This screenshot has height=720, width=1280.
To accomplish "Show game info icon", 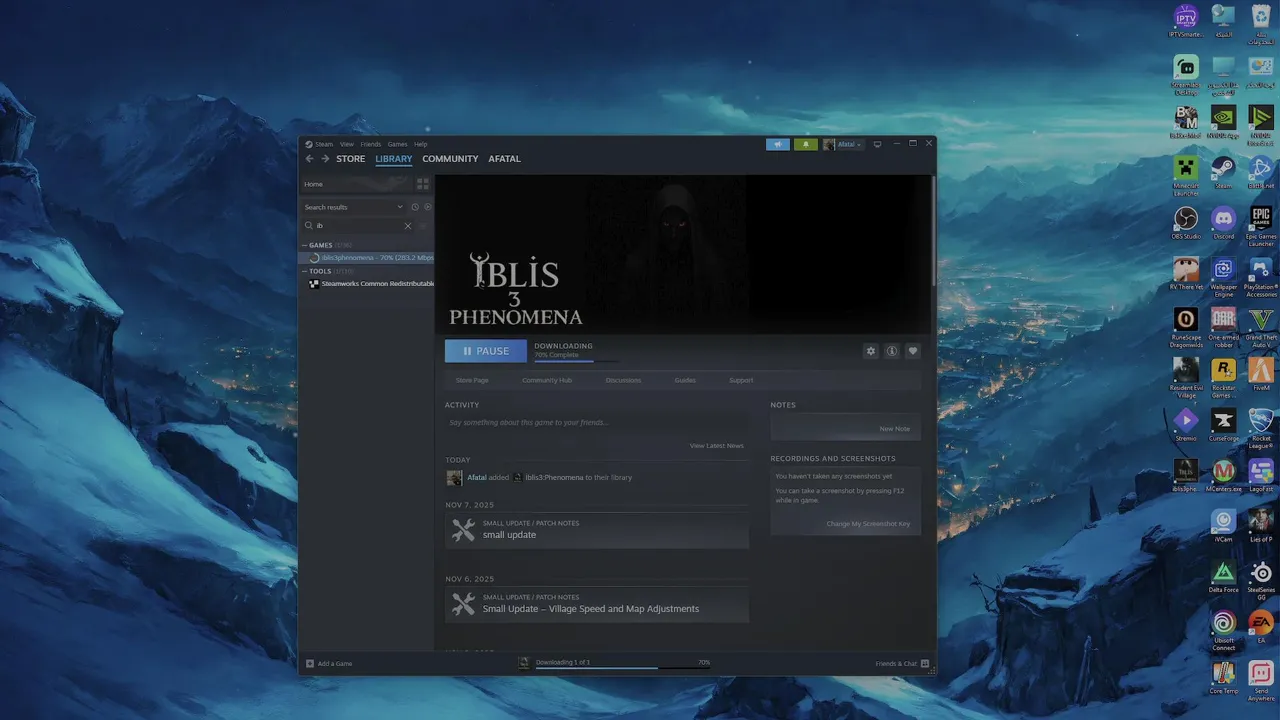I will pyautogui.click(x=891, y=351).
